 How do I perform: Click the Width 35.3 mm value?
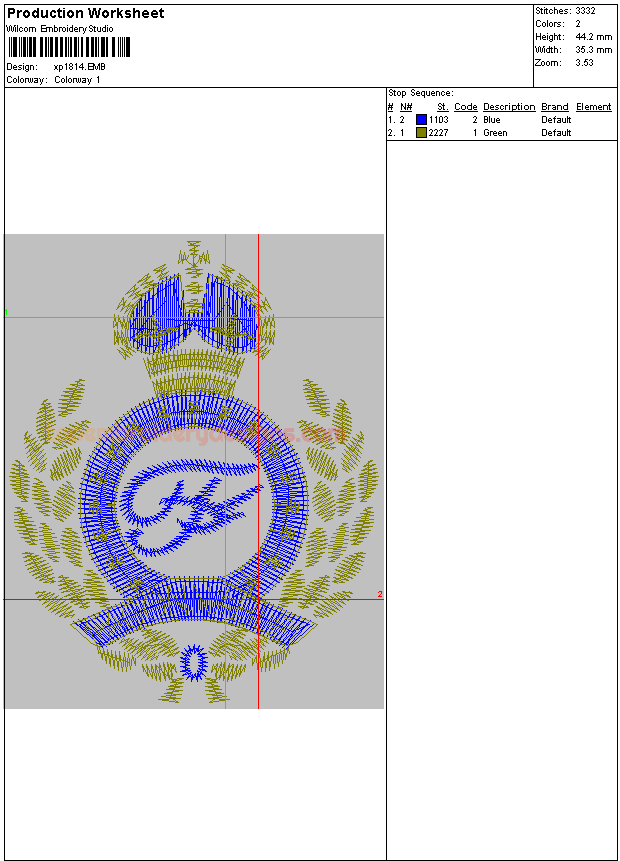[594, 50]
